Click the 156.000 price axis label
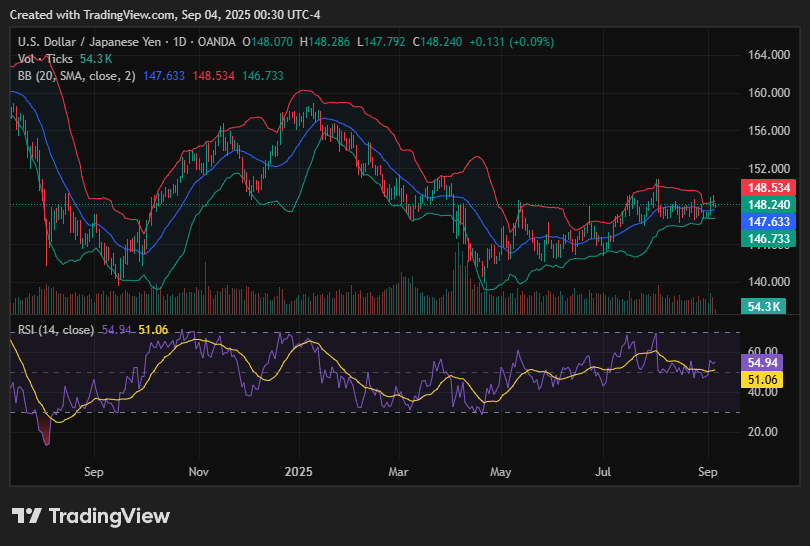This screenshot has height=546, width=810. point(769,131)
